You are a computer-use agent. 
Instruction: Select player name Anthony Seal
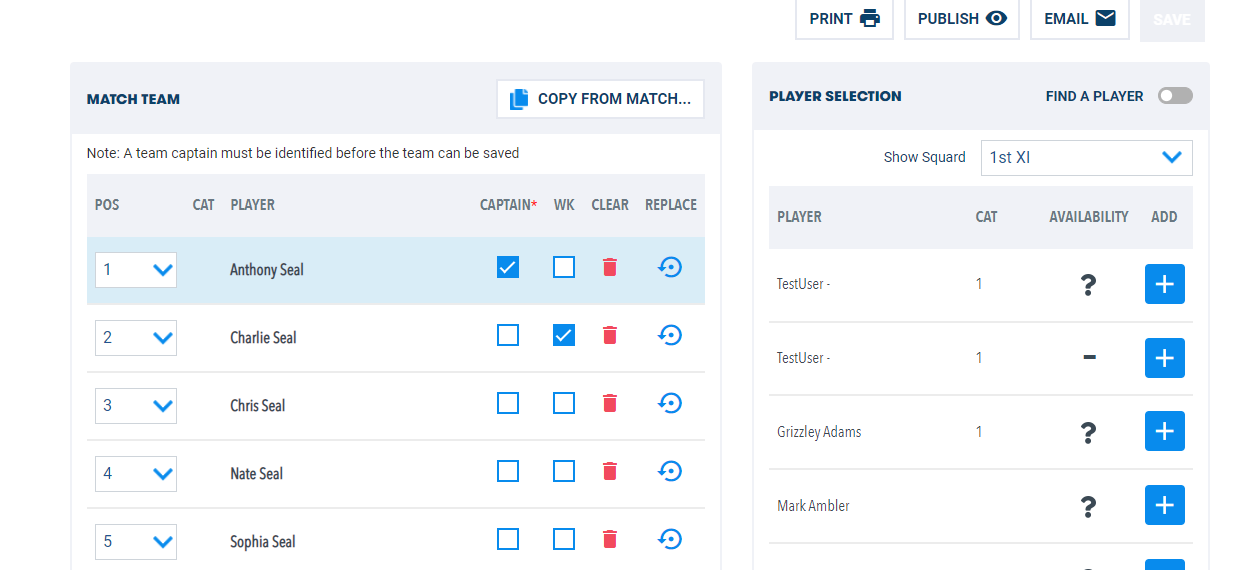(x=267, y=270)
